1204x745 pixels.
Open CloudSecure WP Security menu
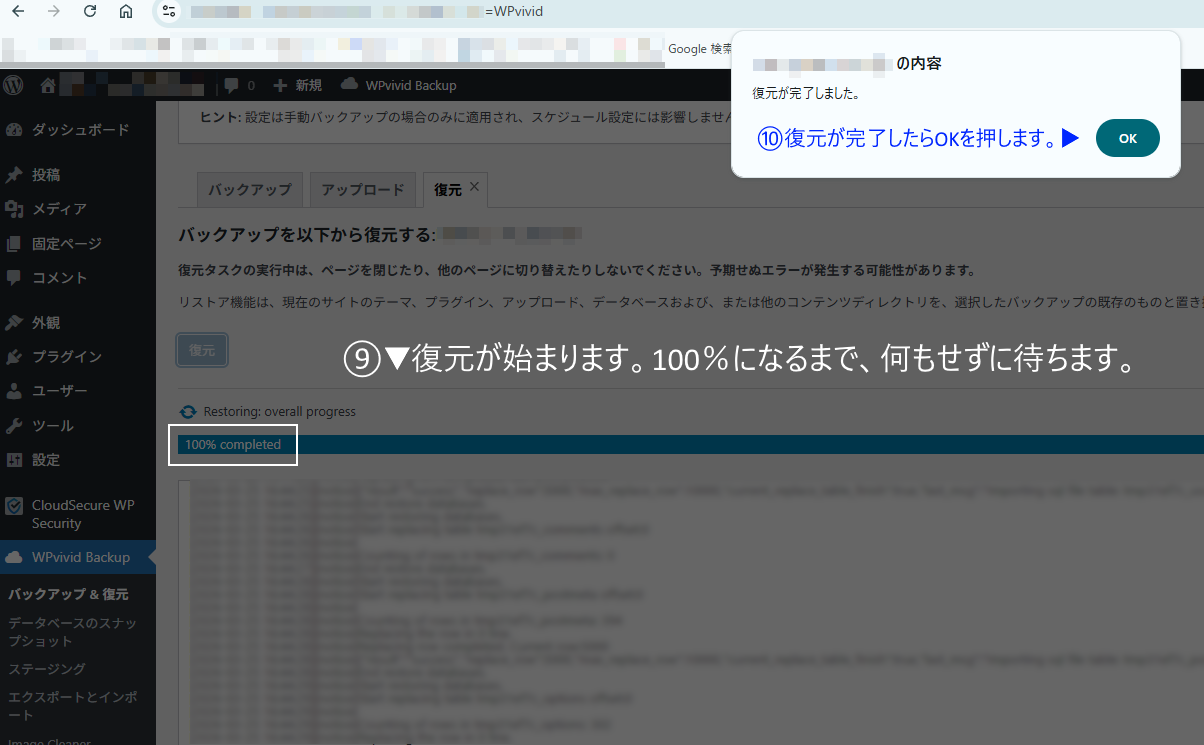coord(82,514)
